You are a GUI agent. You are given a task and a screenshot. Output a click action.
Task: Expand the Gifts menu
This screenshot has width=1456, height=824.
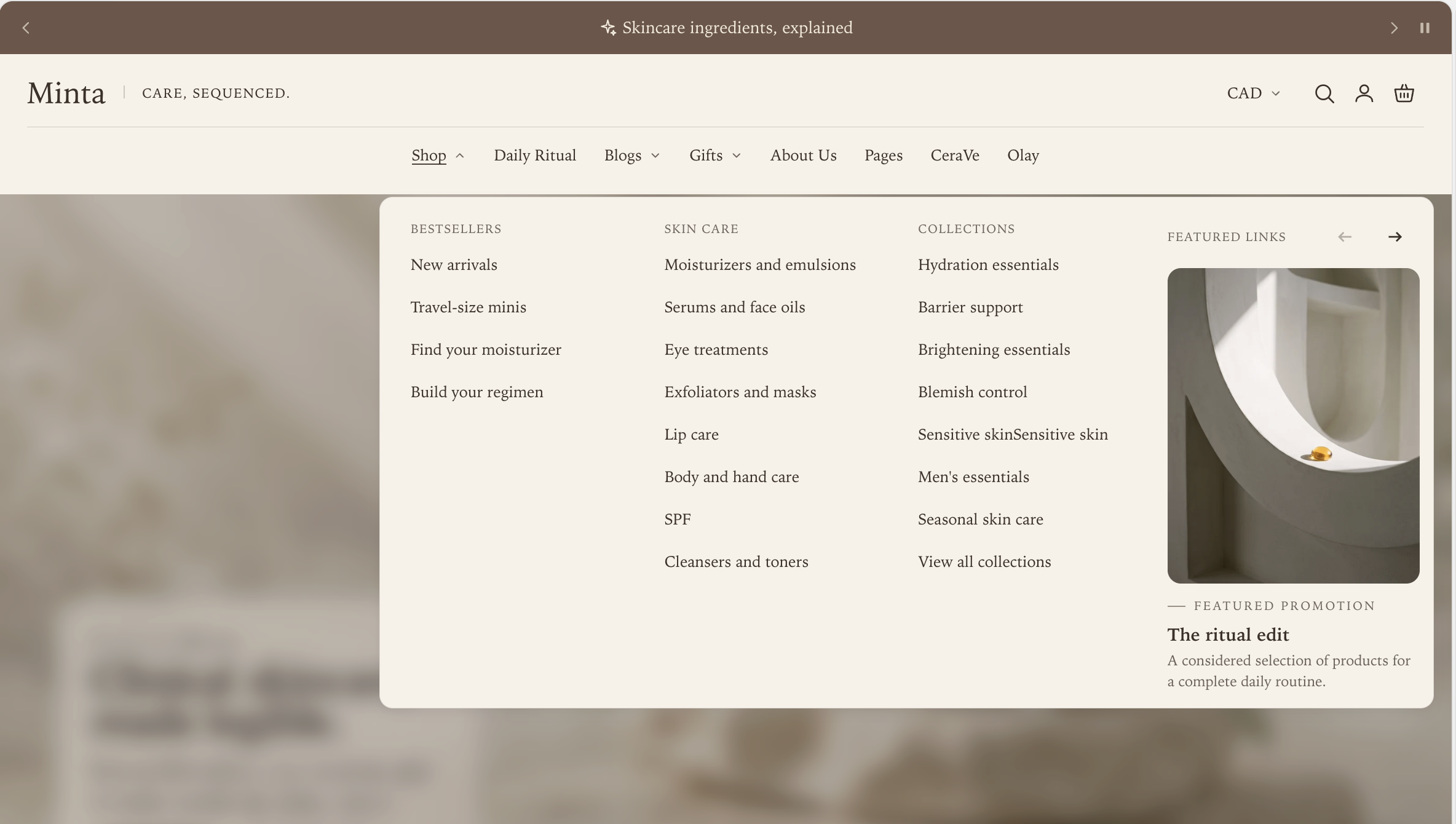tap(715, 156)
